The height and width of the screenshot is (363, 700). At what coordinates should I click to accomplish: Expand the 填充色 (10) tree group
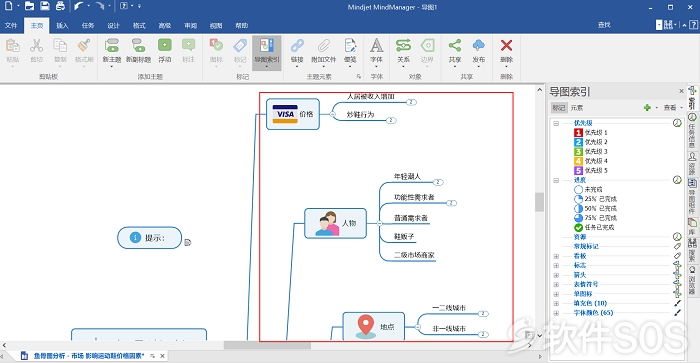coord(556,304)
